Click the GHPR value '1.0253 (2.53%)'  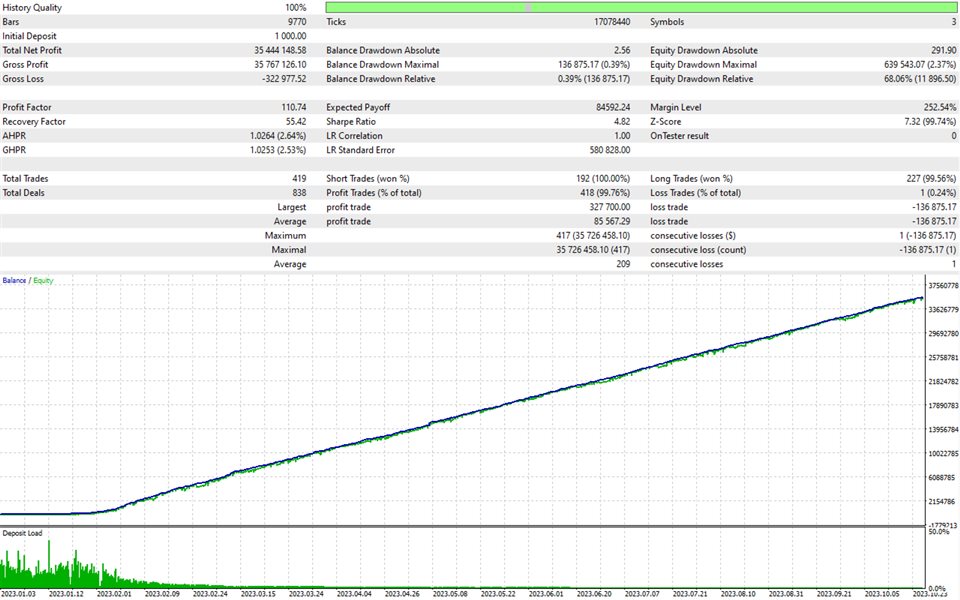pyautogui.click(x=278, y=149)
